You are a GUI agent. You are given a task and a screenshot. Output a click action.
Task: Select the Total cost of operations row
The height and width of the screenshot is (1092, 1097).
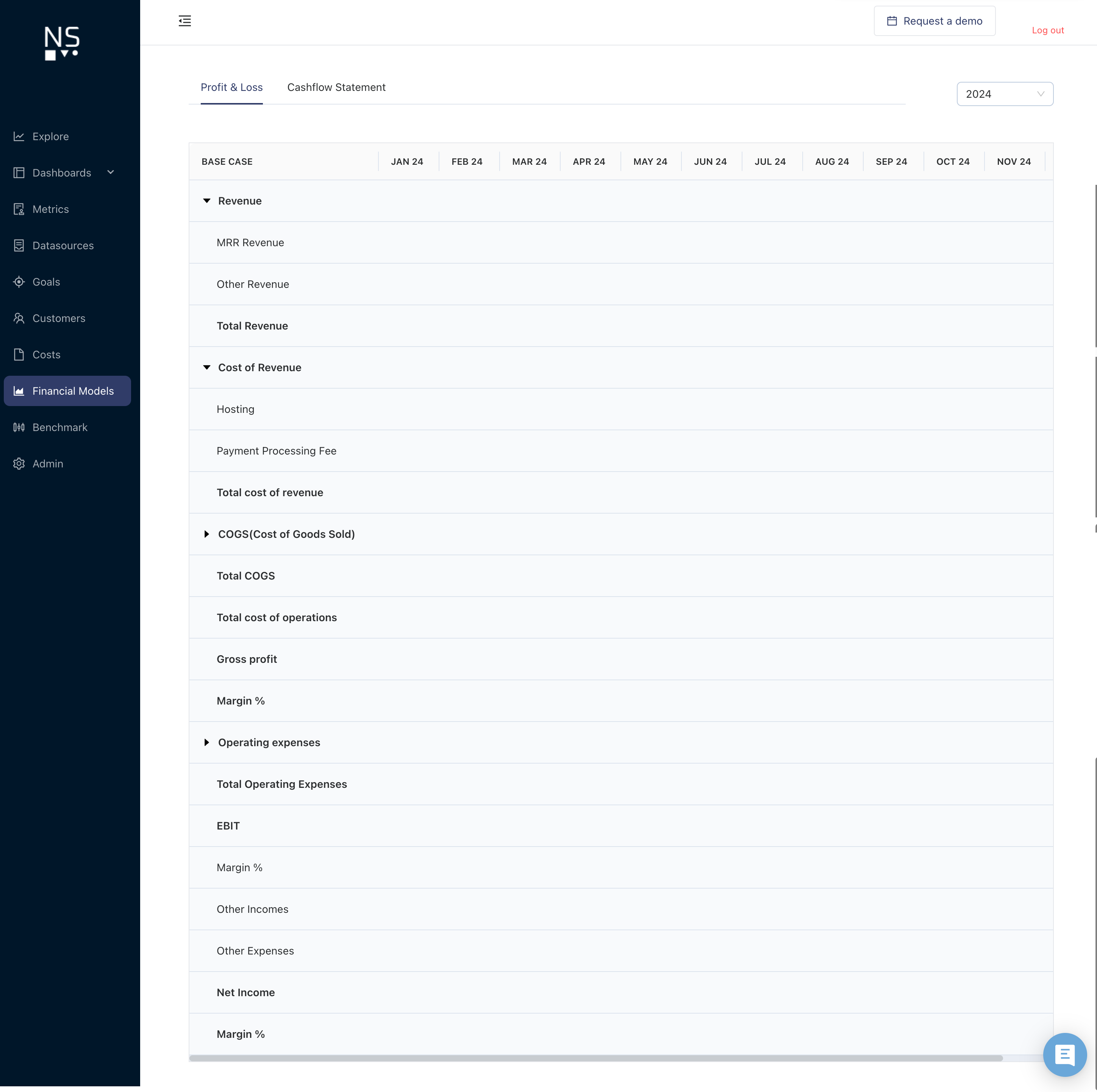[620, 617]
